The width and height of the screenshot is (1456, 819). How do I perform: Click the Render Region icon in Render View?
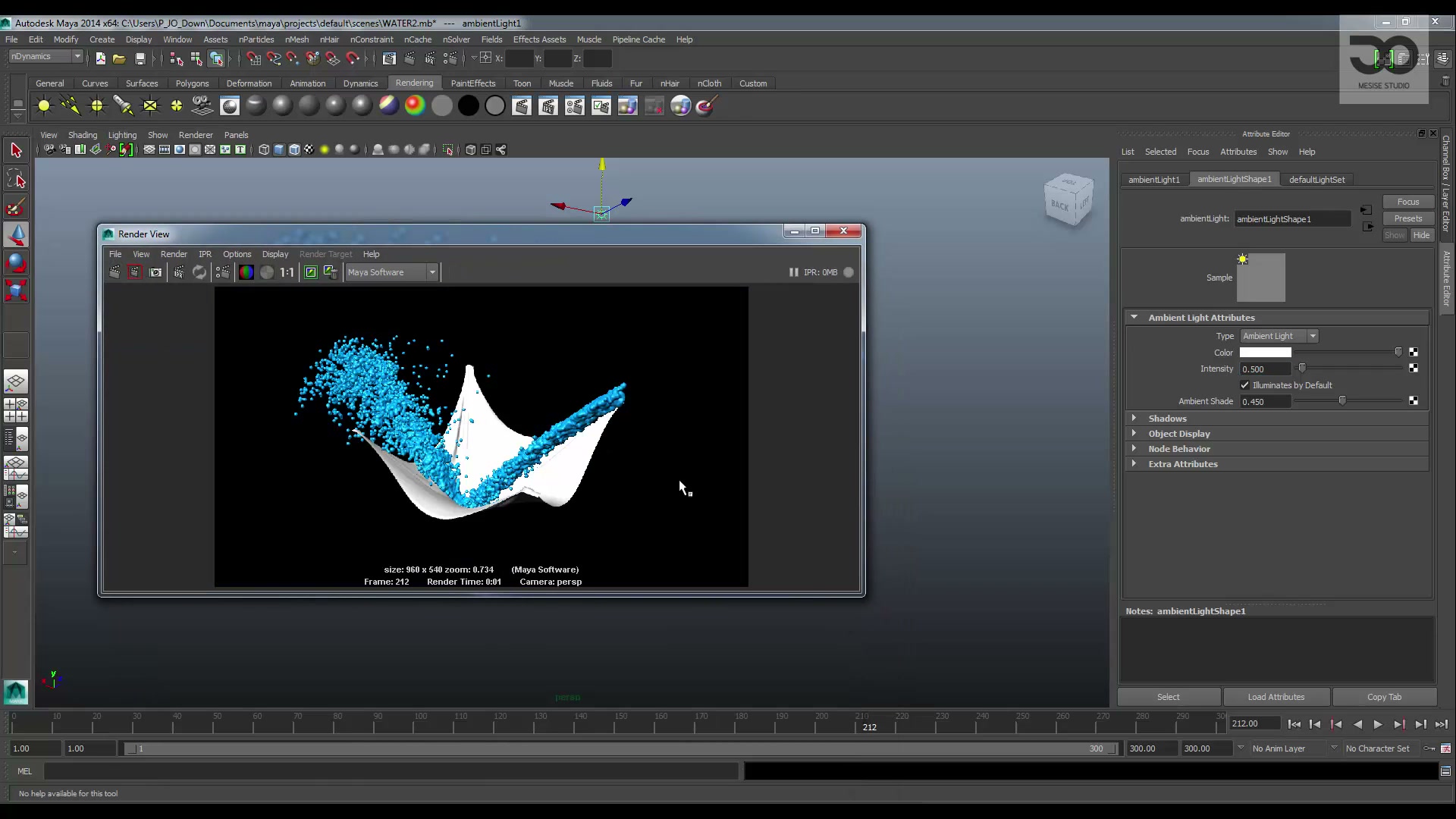[135, 272]
